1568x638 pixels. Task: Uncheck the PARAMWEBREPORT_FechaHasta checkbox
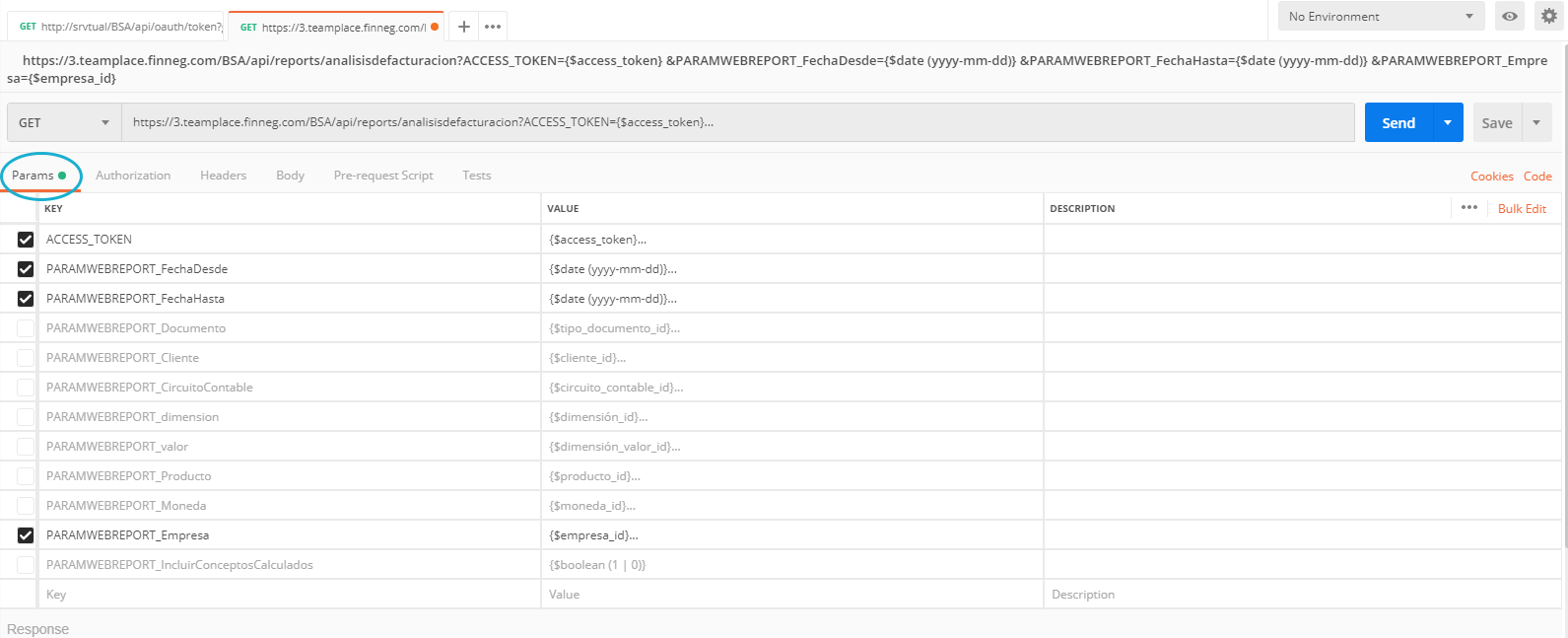(26, 299)
